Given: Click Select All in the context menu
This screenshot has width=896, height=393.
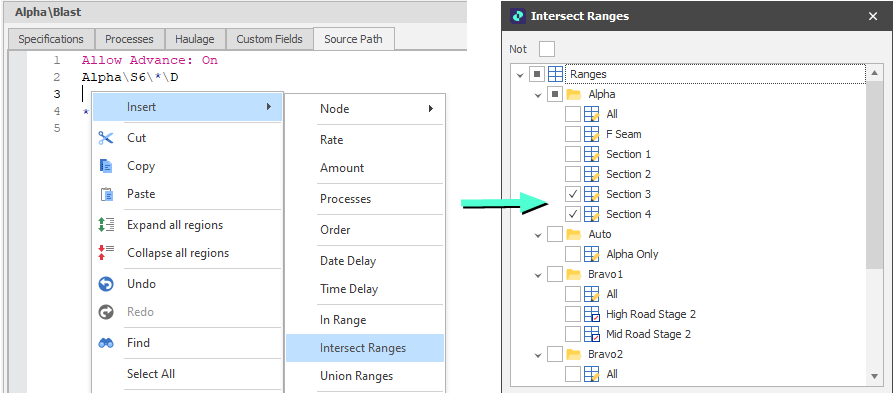Looking at the screenshot, I should pyautogui.click(x=187, y=374).
